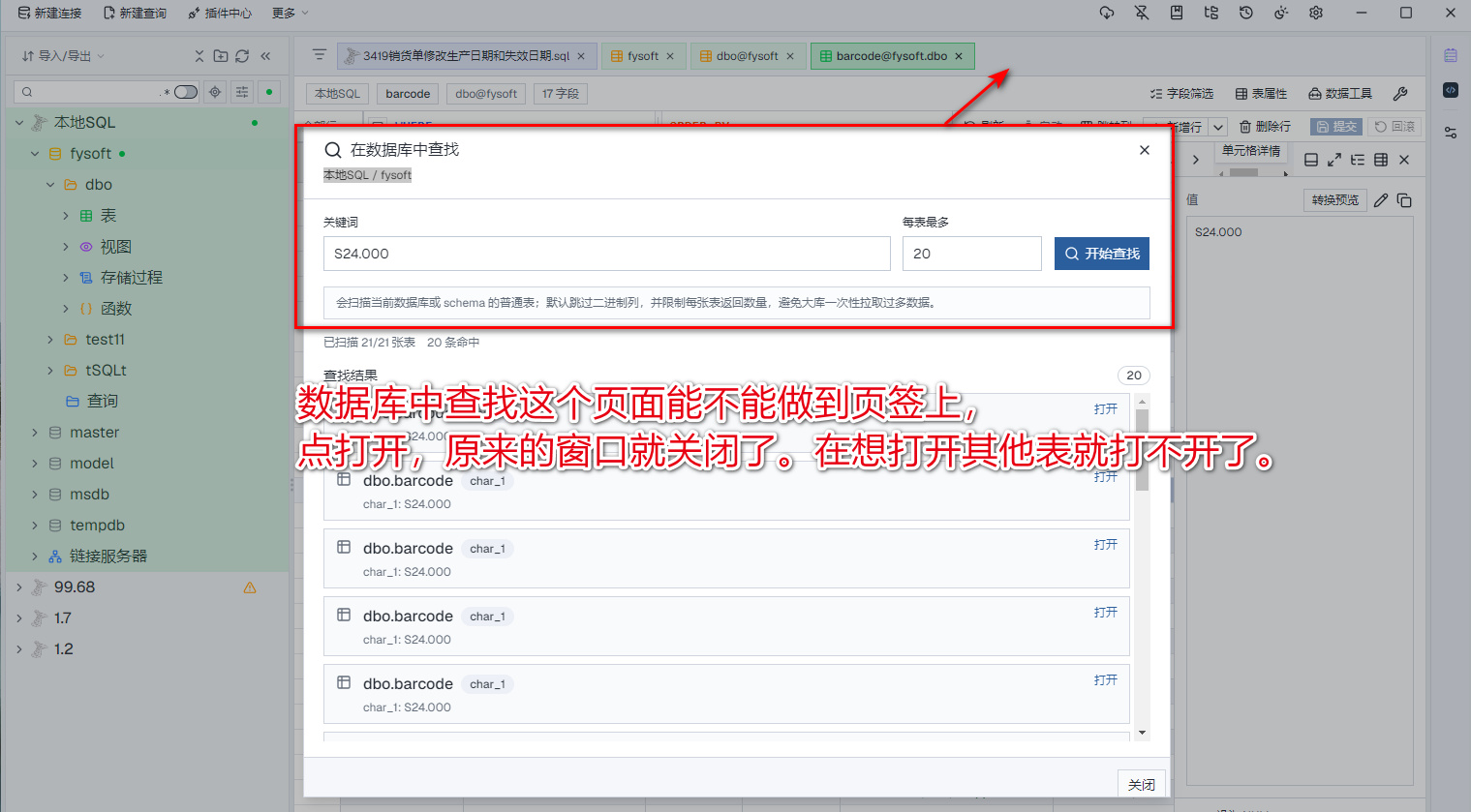Open the 导入/导出 dropdown
Viewport: 1471px width, 812px height.
pos(63,56)
